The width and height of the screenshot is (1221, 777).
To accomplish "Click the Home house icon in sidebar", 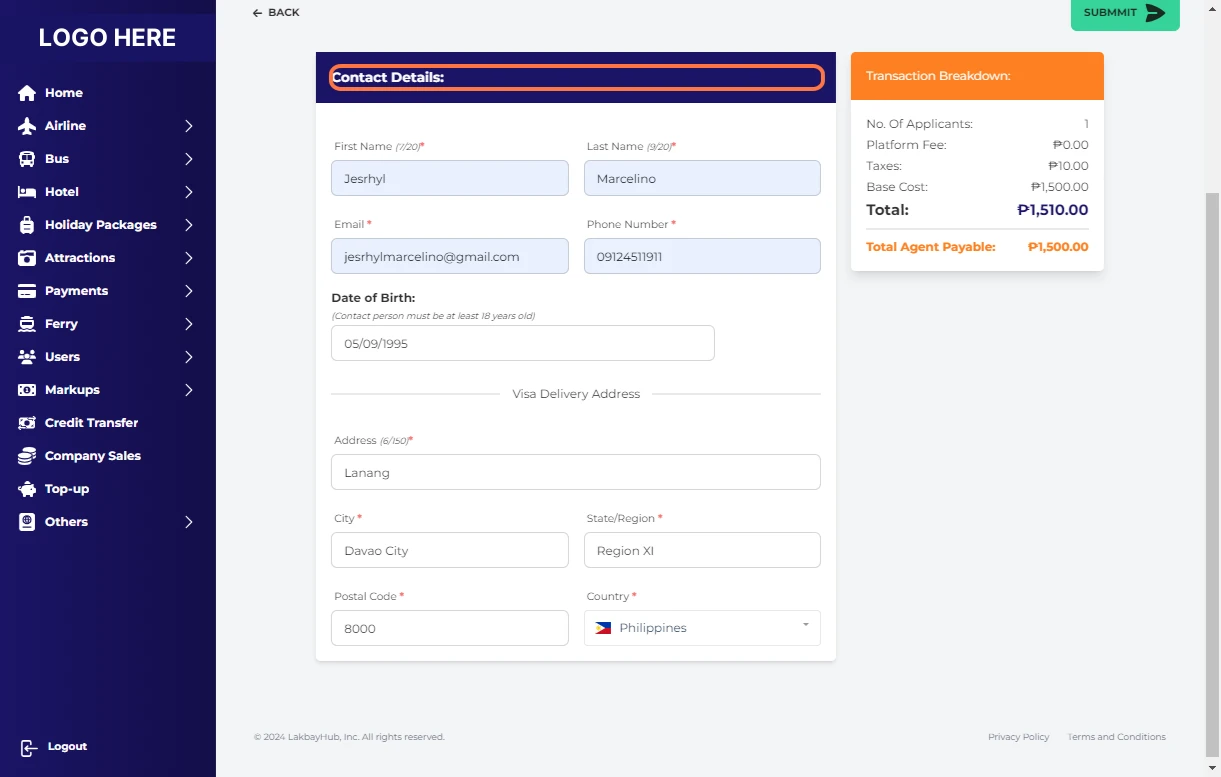I will tap(27, 93).
